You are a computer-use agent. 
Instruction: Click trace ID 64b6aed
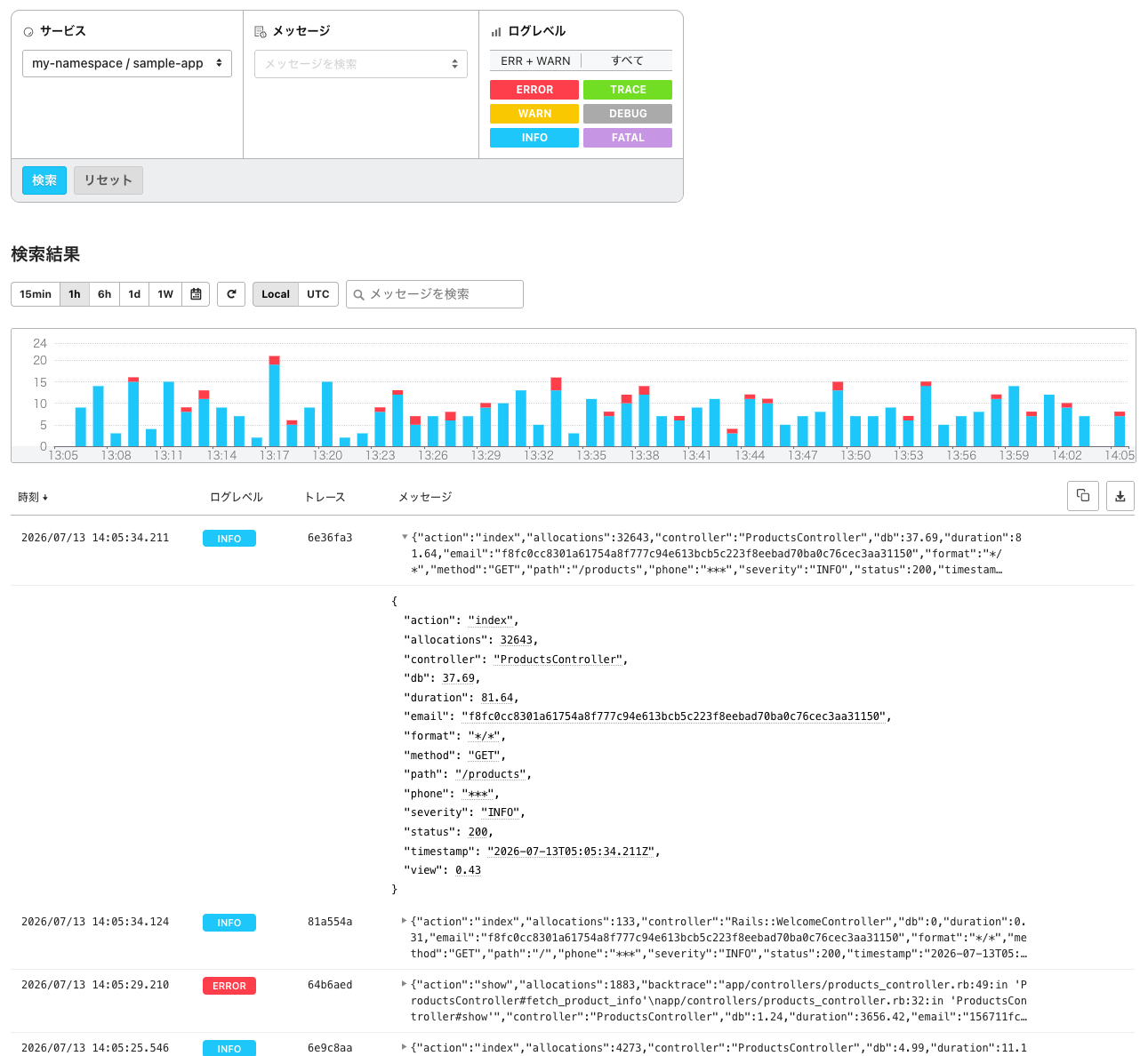pos(330,985)
